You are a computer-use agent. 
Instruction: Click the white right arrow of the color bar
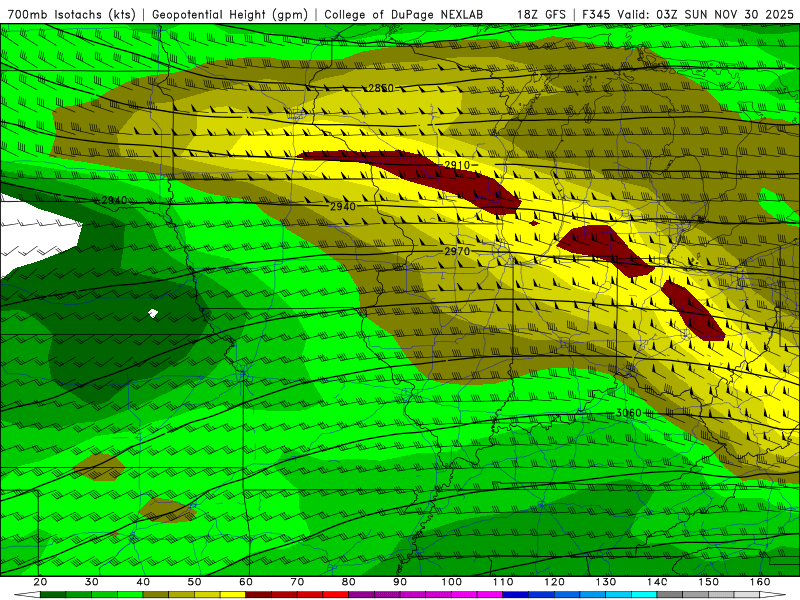click(773, 595)
